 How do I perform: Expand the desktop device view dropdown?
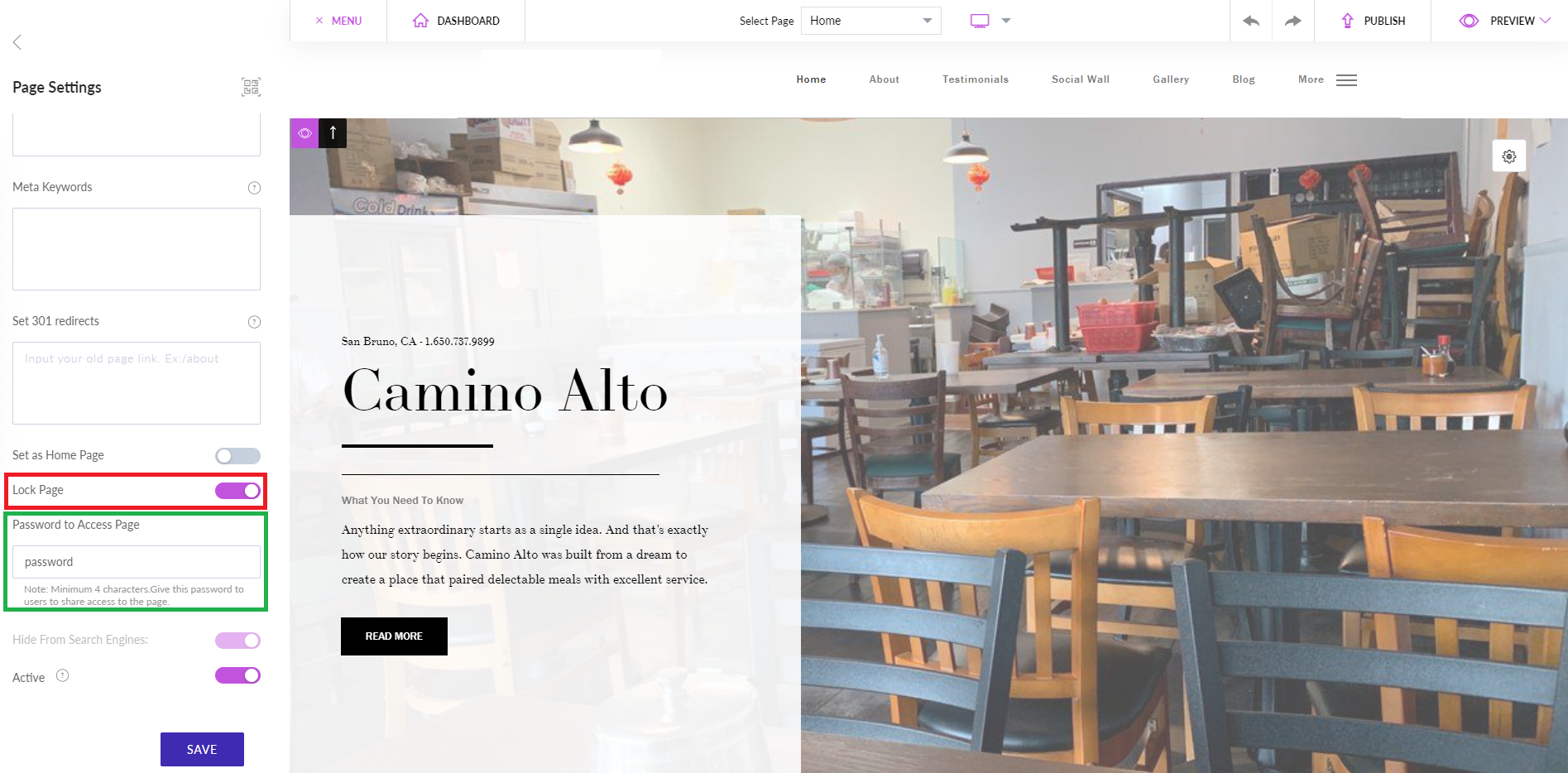(1006, 21)
